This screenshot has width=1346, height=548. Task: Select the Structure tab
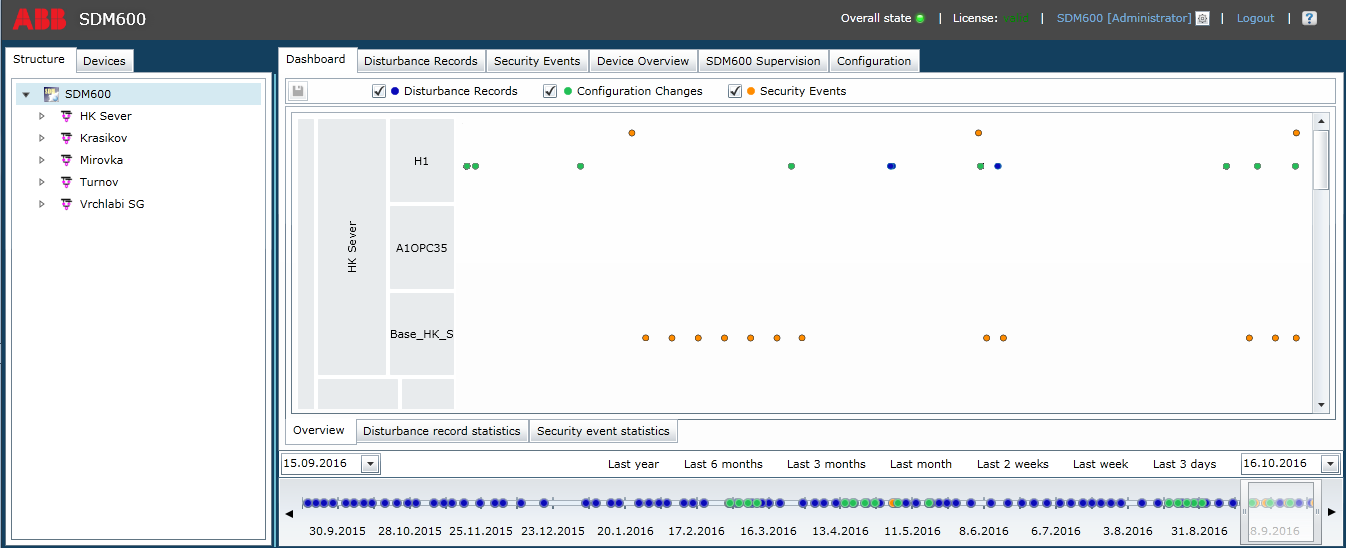coord(39,59)
